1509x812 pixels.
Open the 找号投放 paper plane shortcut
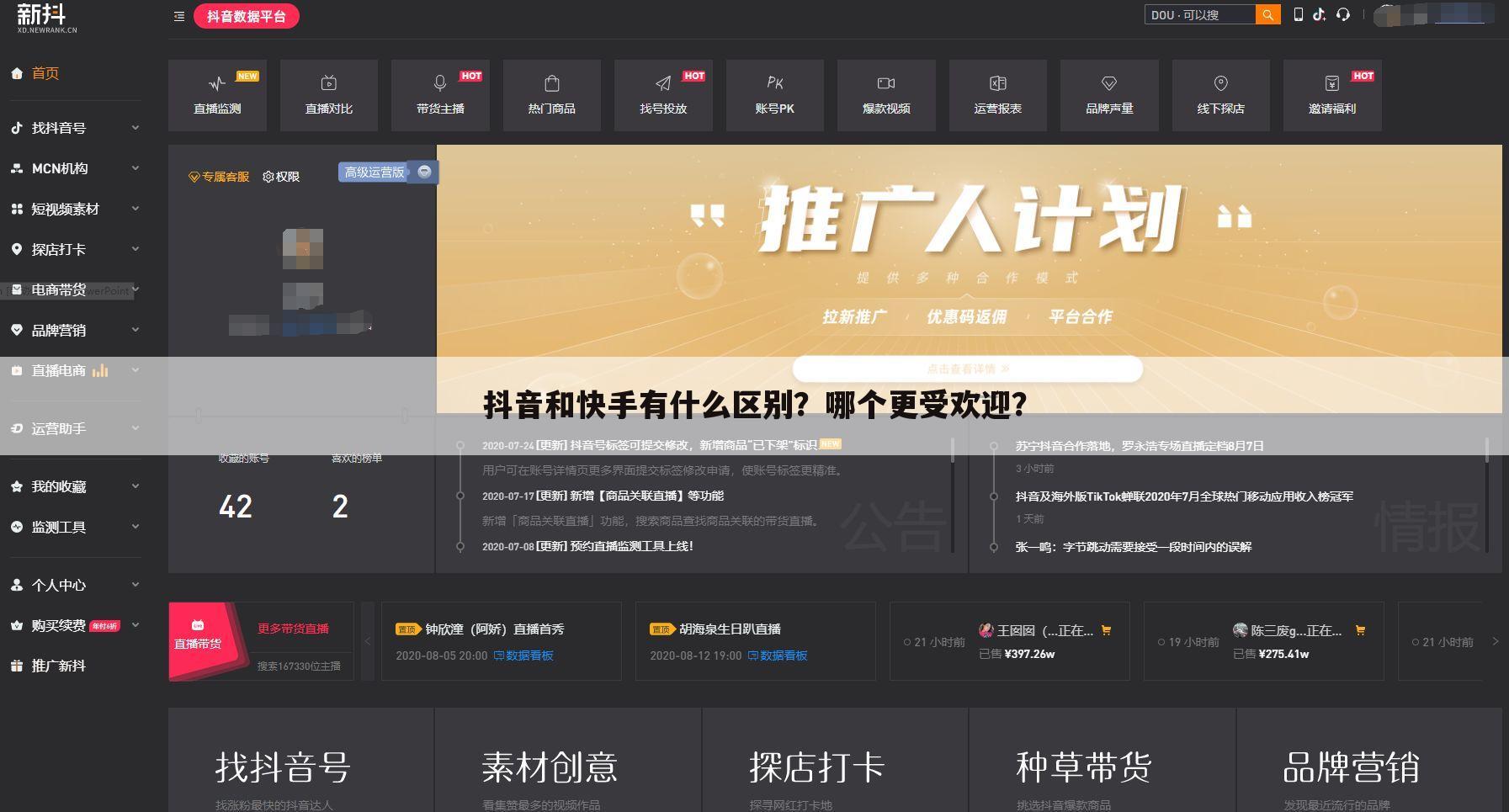(663, 95)
